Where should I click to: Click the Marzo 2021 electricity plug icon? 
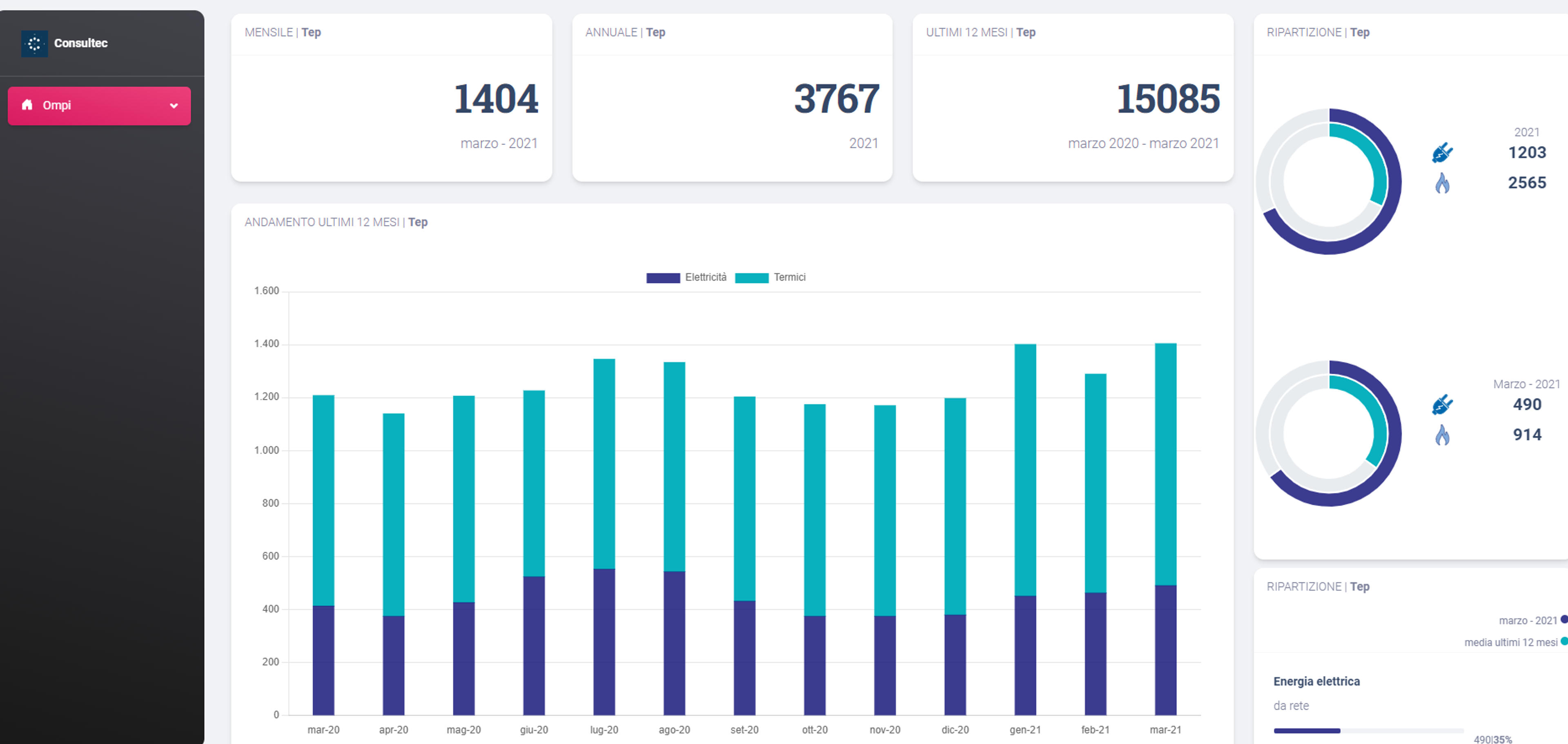click(1442, 404)
